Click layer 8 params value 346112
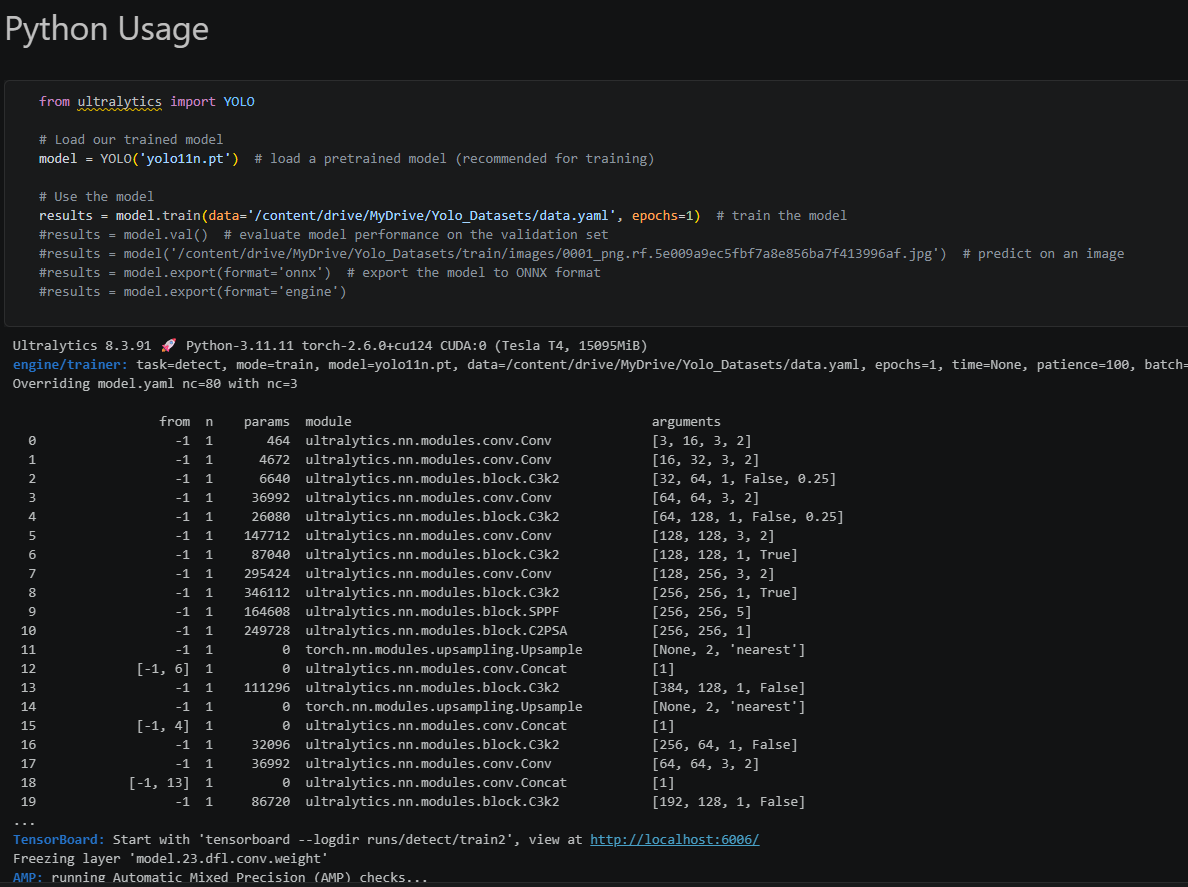 [x=267, y=592]
